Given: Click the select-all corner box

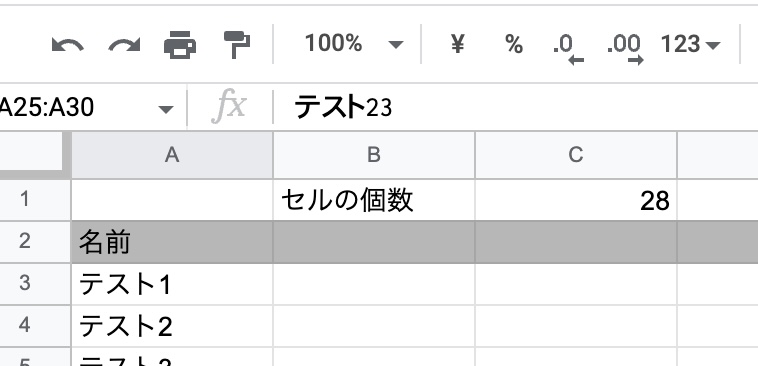Looking at the screenshot, I should tap(31, 151).
